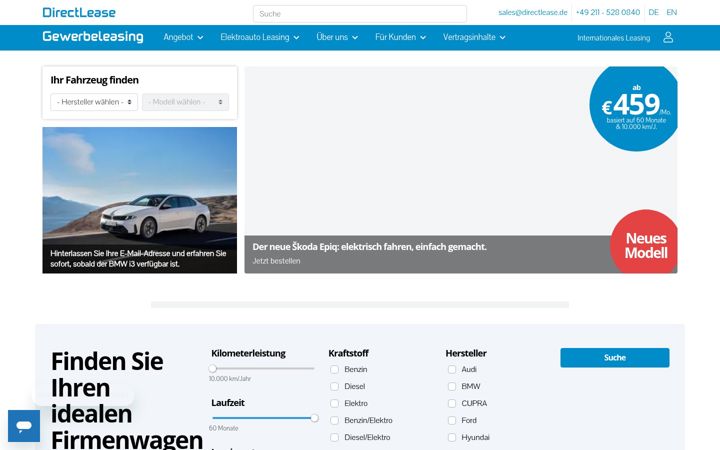Click the Škoda Epiq banner headline
Image resolution: width=720 pixels, height=450 pixels.
click(369, 247)
